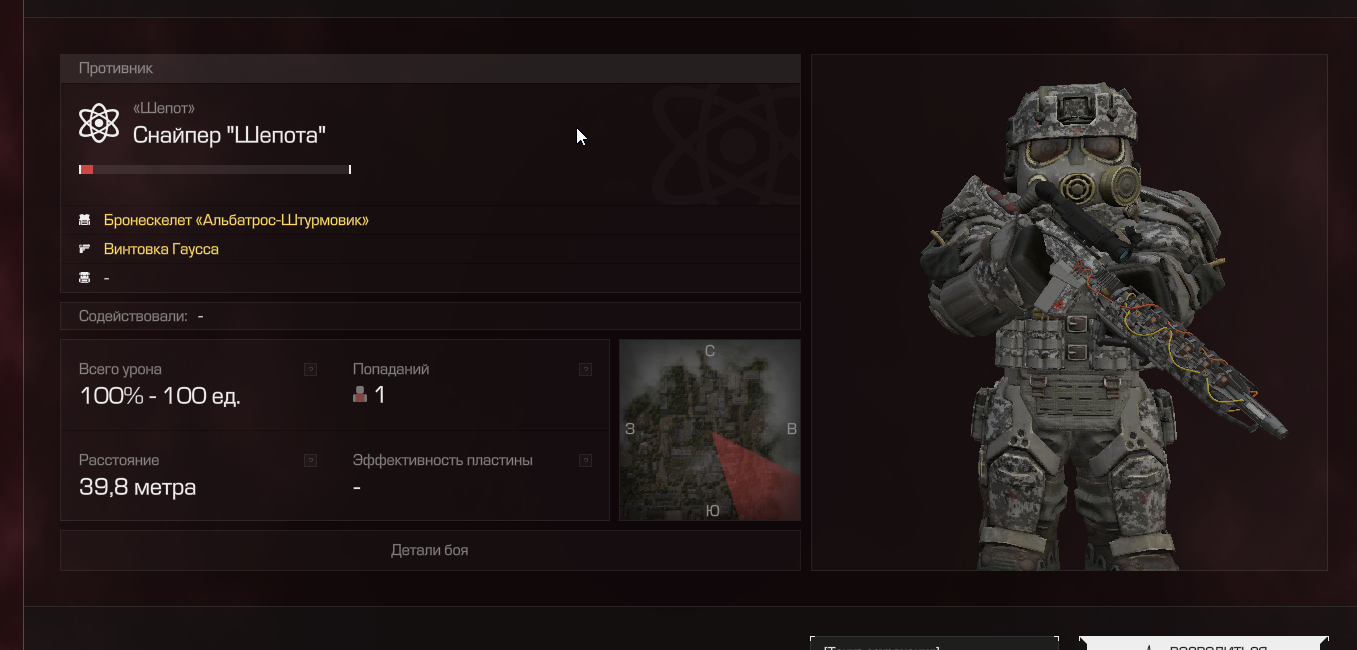Click the «Шепот» faction label
Viewport: 1357px width, 650px height.
[164, 108]
